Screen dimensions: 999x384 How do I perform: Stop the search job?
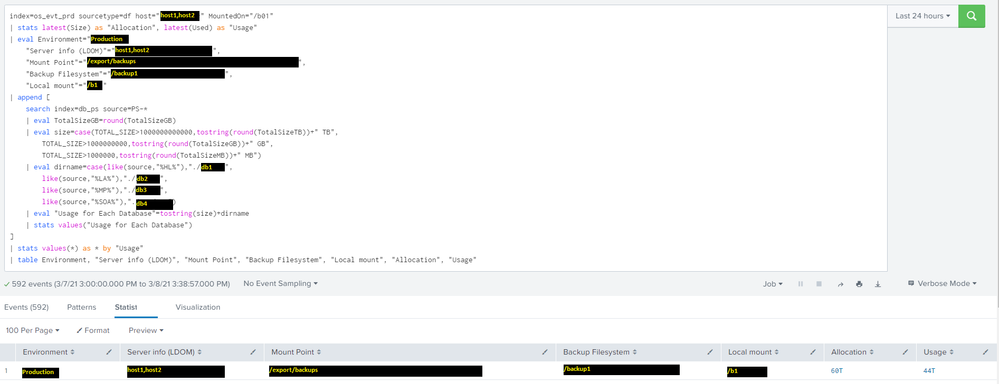coord(819,284)
